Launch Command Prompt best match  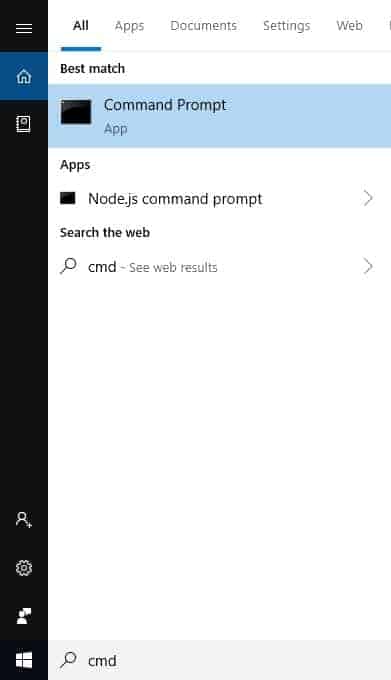[x=220, y=116]
